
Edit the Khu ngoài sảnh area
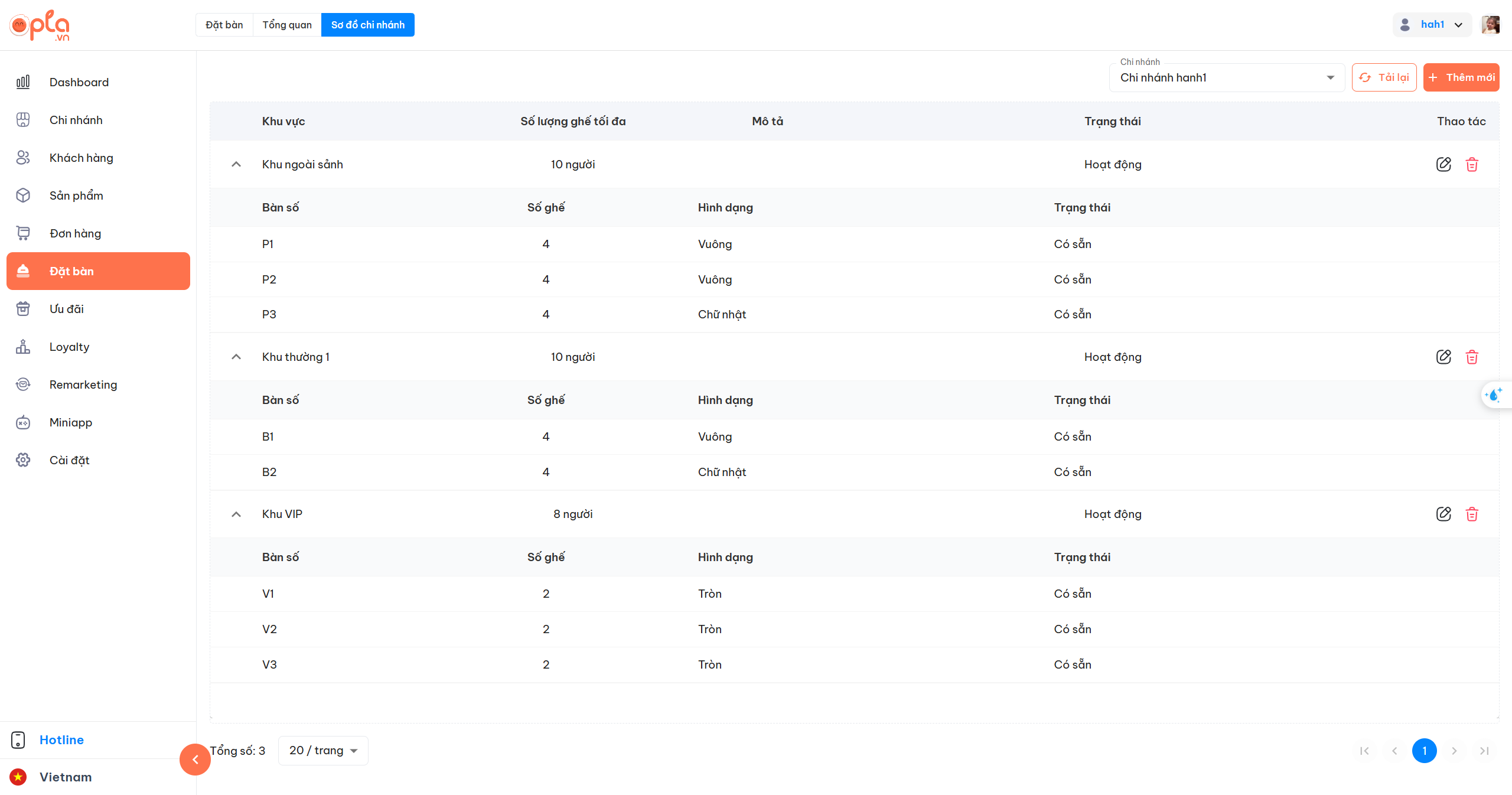point(1443,164)
